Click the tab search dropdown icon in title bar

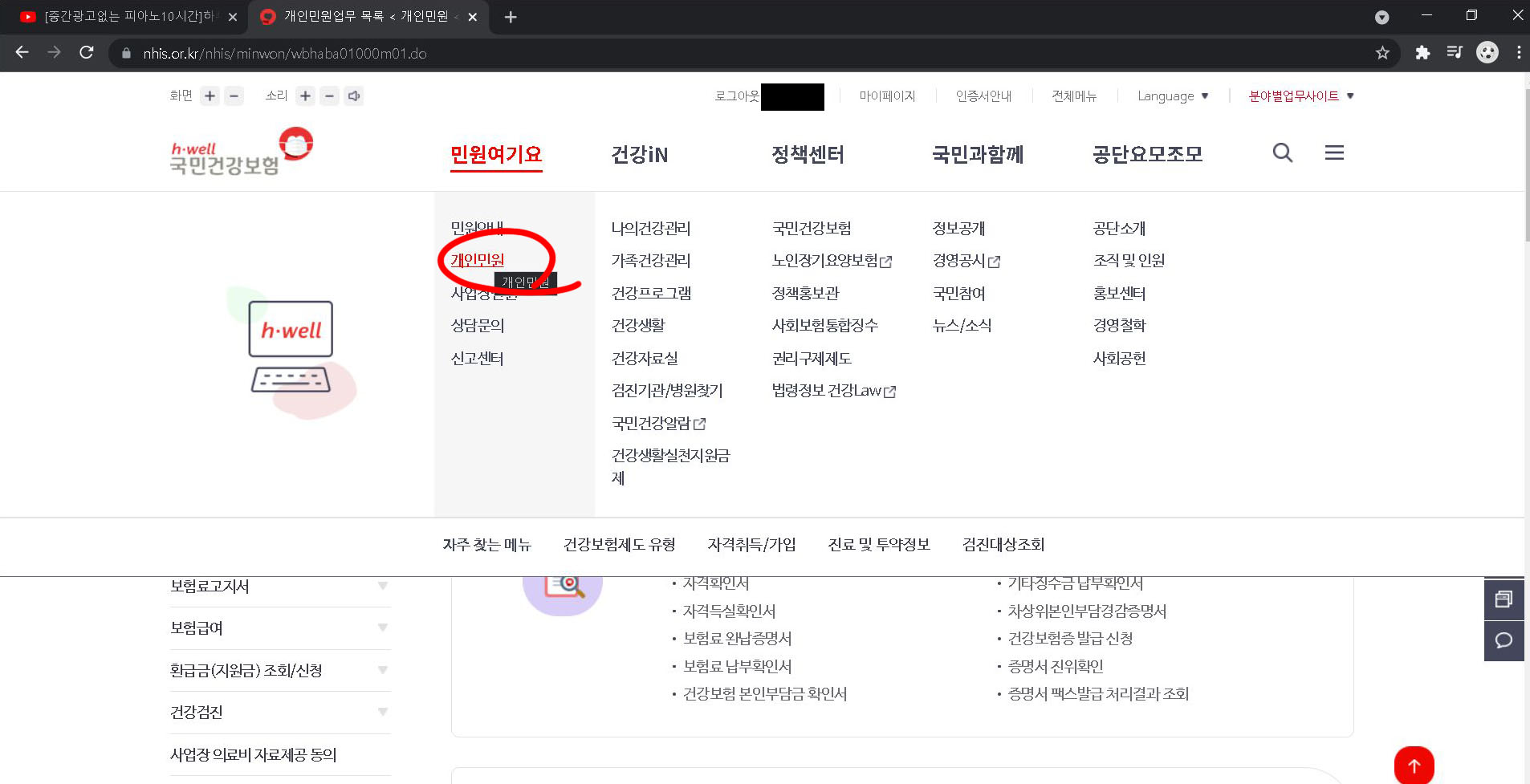coord(1381,17)
